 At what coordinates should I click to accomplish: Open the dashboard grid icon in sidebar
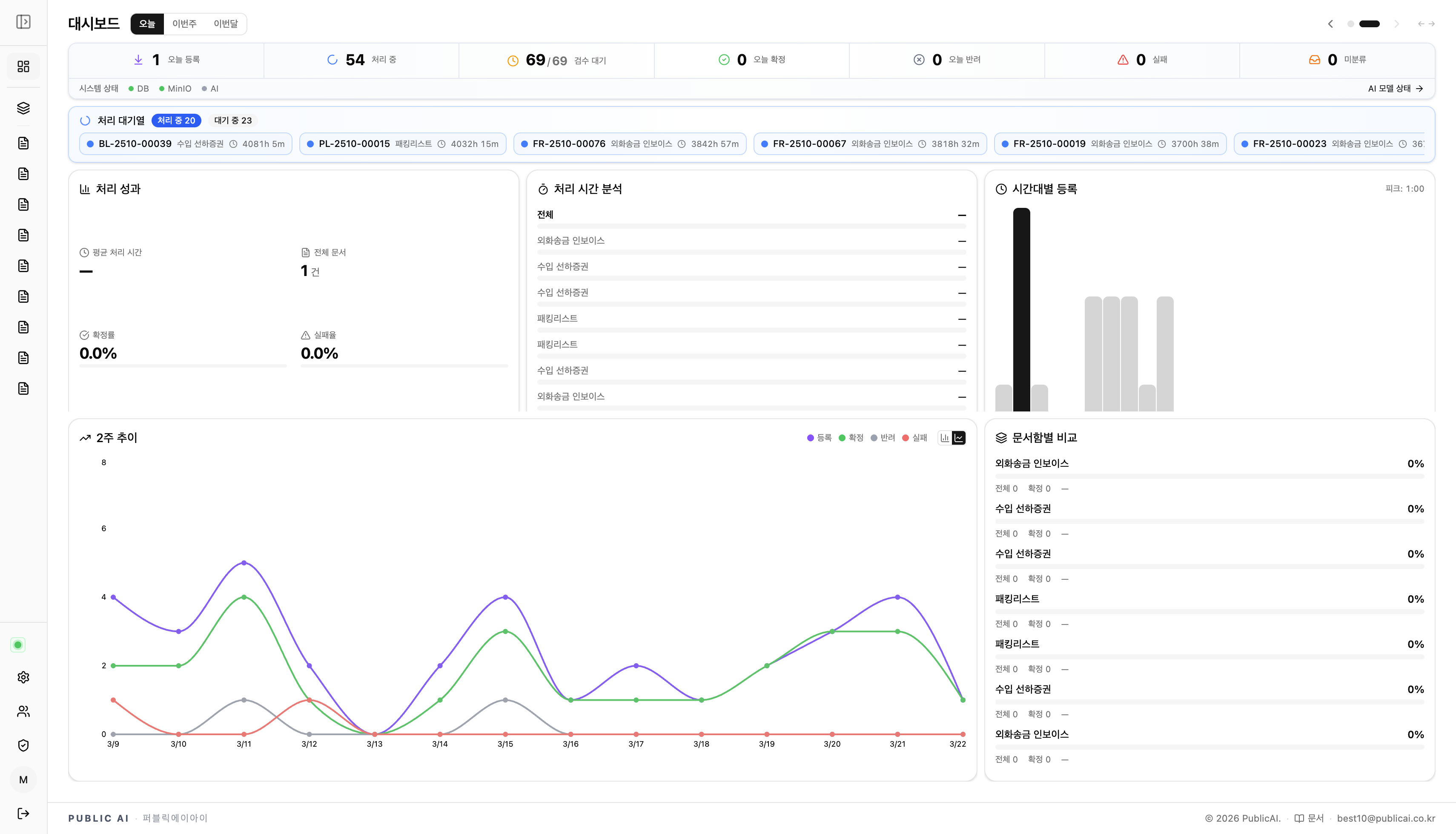pyautogui.click(x=23, y=66)
